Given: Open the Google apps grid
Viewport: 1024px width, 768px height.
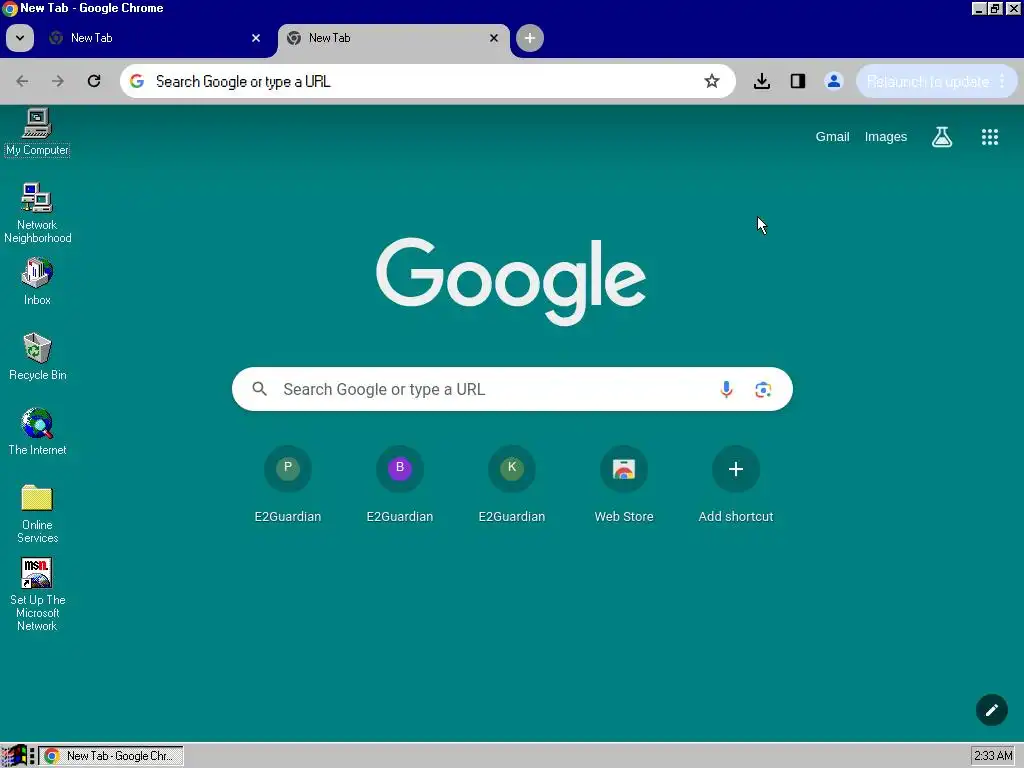Looking at the screenshot, I should tap(990, 136).
